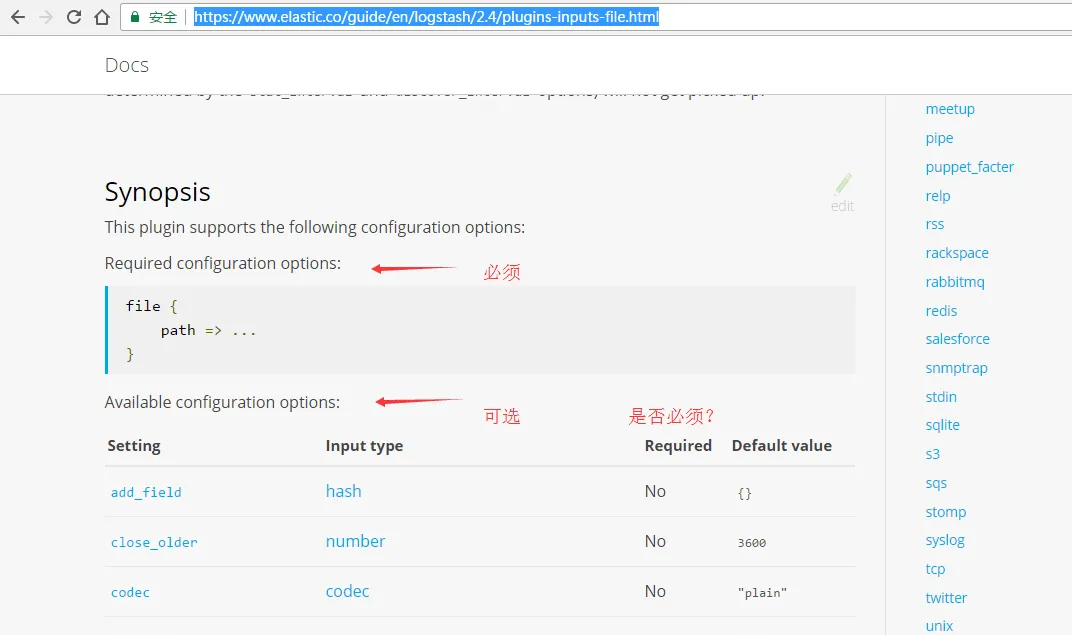Screen dimensions: 1072x635
Task: Click the "file {" code line
Action: [x=152, y=306]
